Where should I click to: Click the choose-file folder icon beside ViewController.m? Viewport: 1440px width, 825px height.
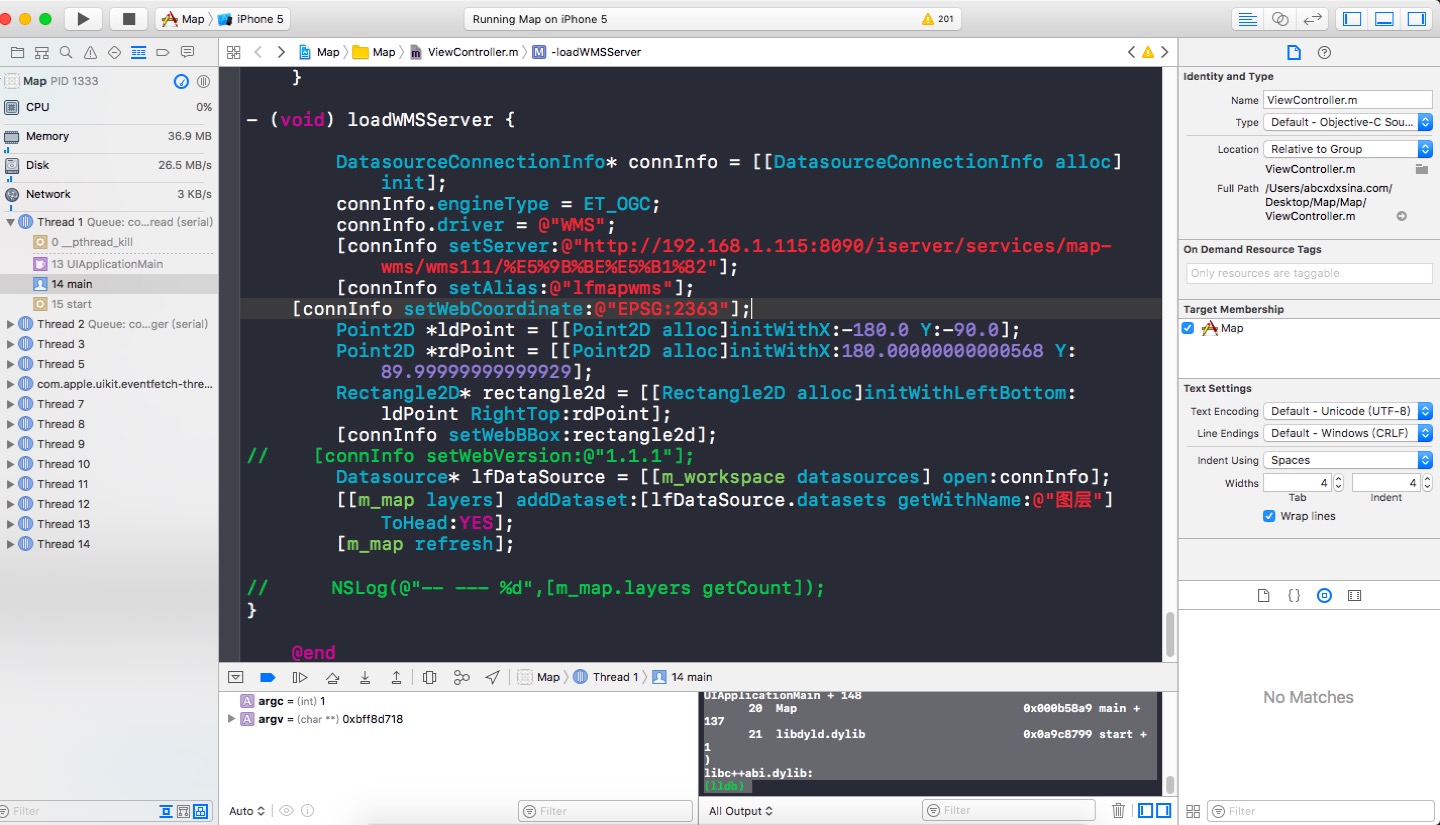(1421, 169)
